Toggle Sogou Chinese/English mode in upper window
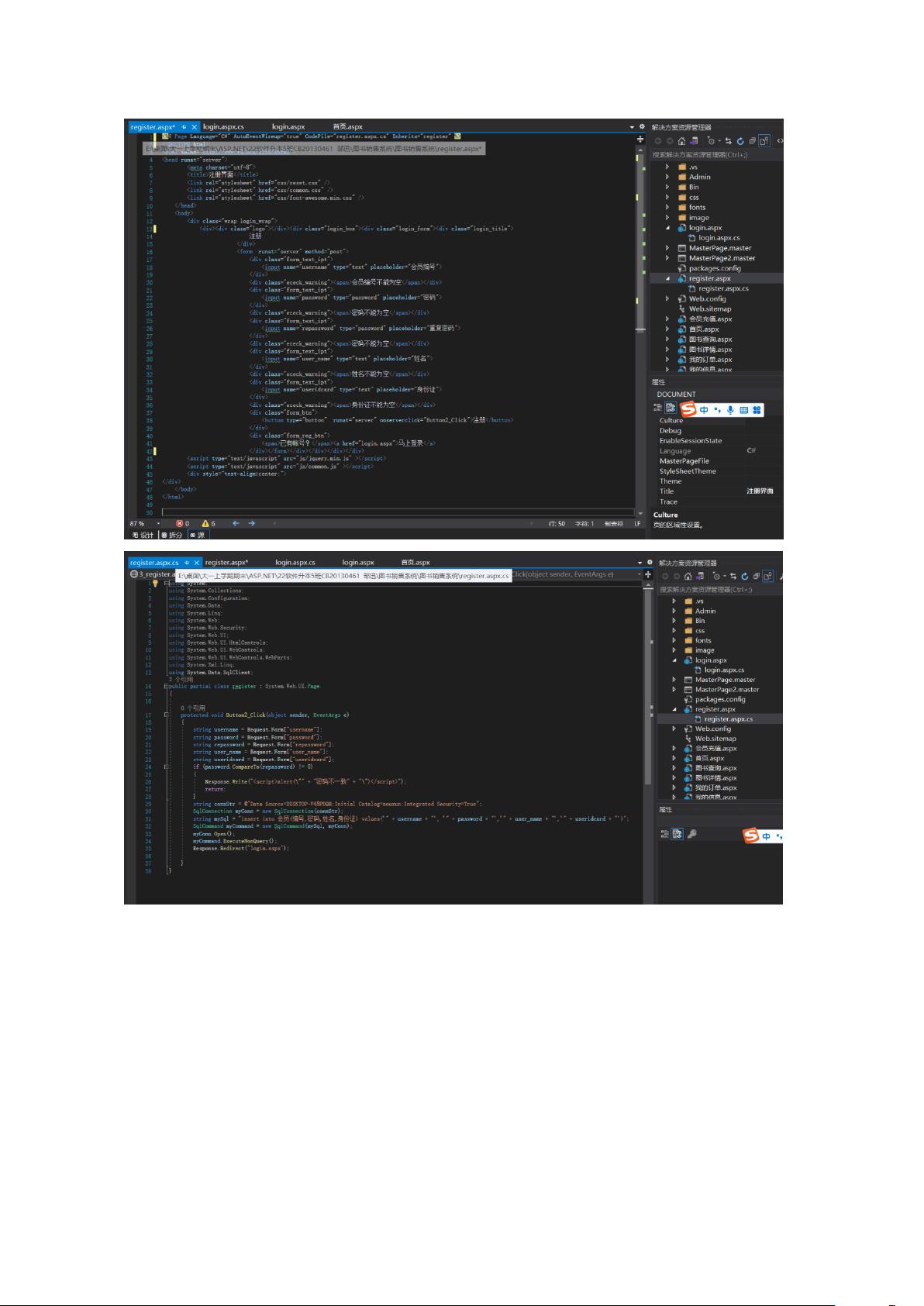 point(704,409)
